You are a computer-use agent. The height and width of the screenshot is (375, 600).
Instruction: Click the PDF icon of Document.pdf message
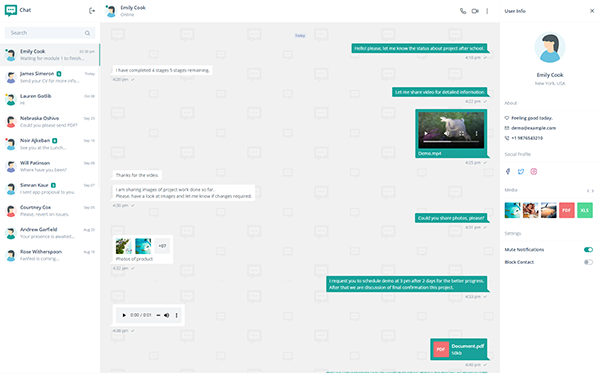441,349
